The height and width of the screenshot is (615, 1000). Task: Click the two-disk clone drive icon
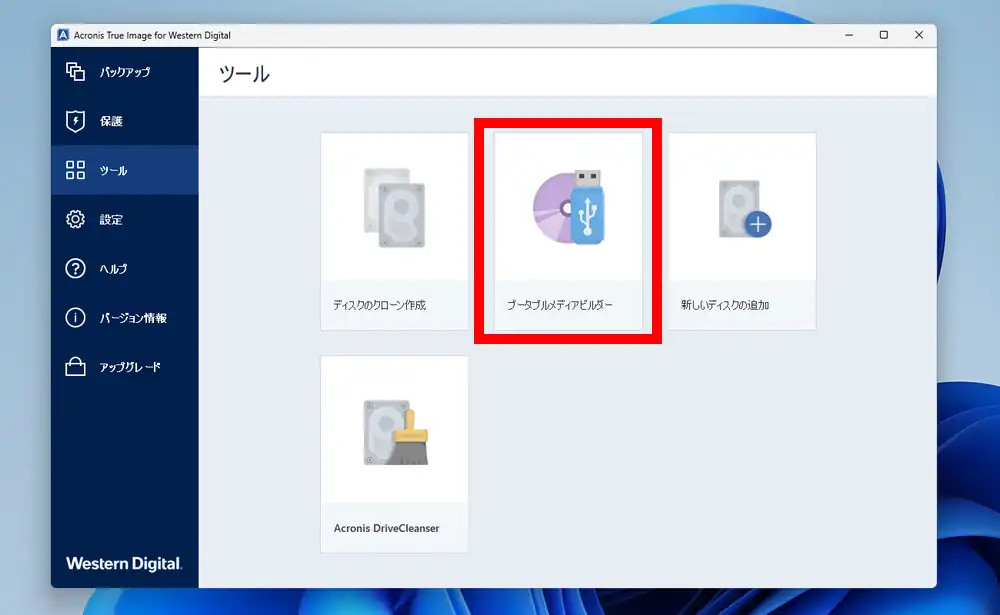tap(394, 207)
